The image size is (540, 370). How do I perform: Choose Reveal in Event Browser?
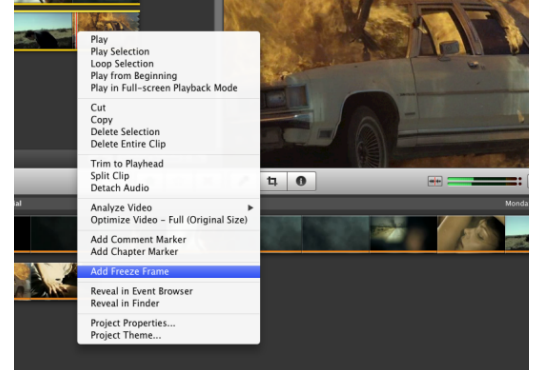[168, 291]
